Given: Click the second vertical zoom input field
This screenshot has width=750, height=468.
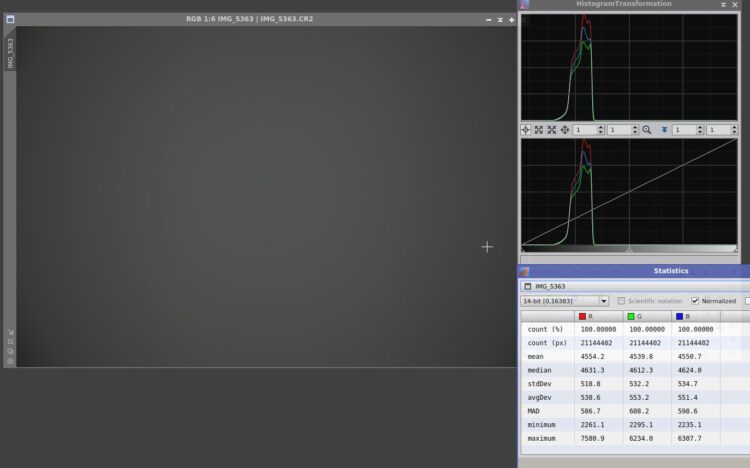Looking at the screenshot, I should coord(718,130).
